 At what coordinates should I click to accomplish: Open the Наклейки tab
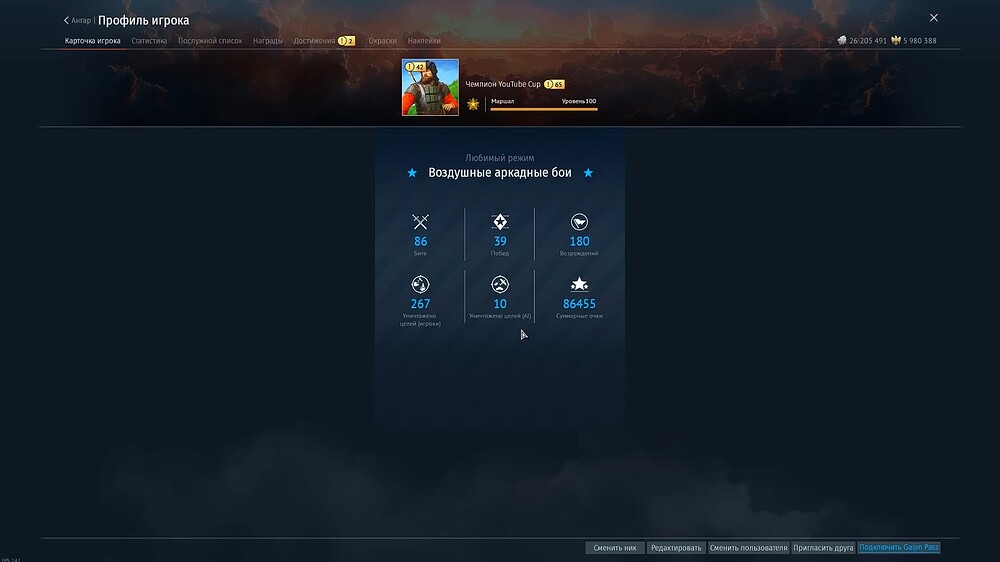pyautogui.click(x=424, y=41)
